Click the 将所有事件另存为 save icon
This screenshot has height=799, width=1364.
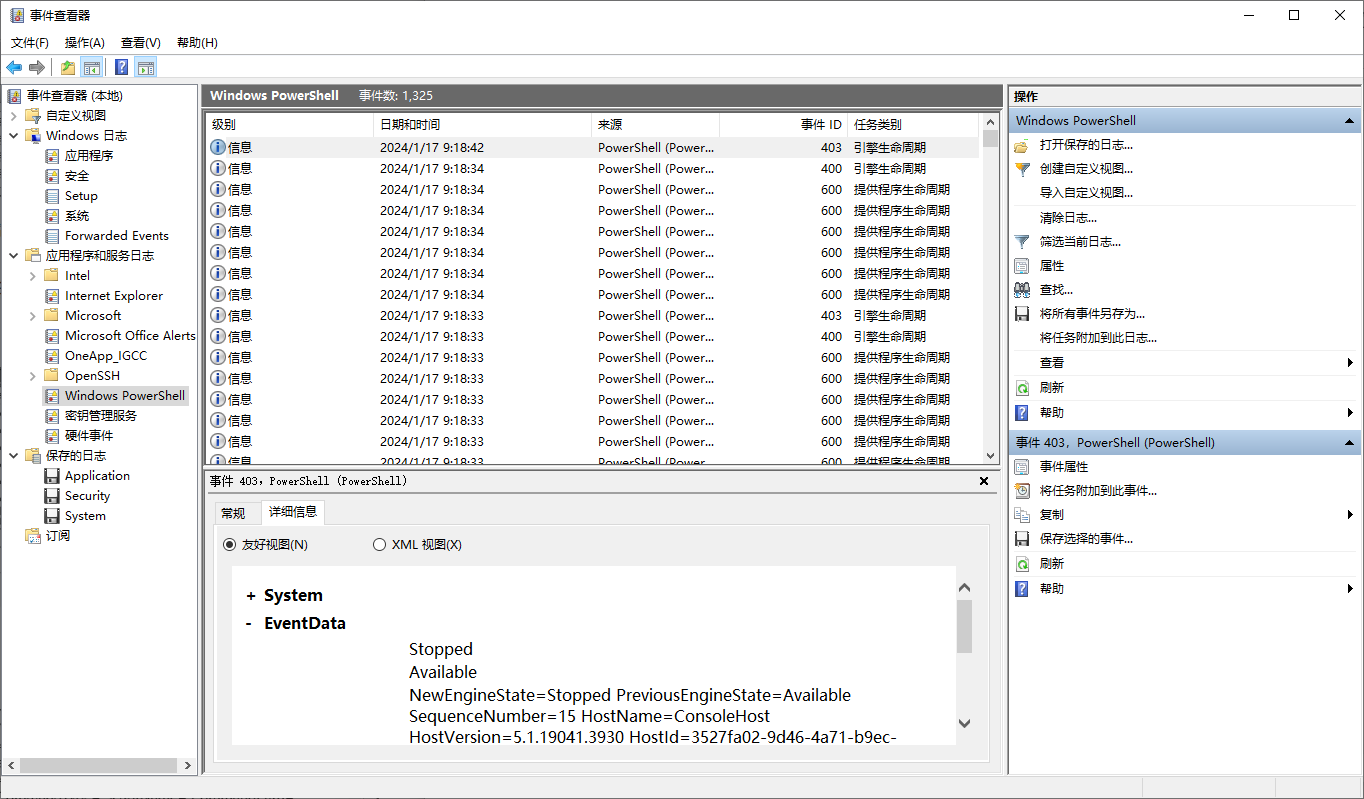pyautogui.click(x=1022, y=314)
